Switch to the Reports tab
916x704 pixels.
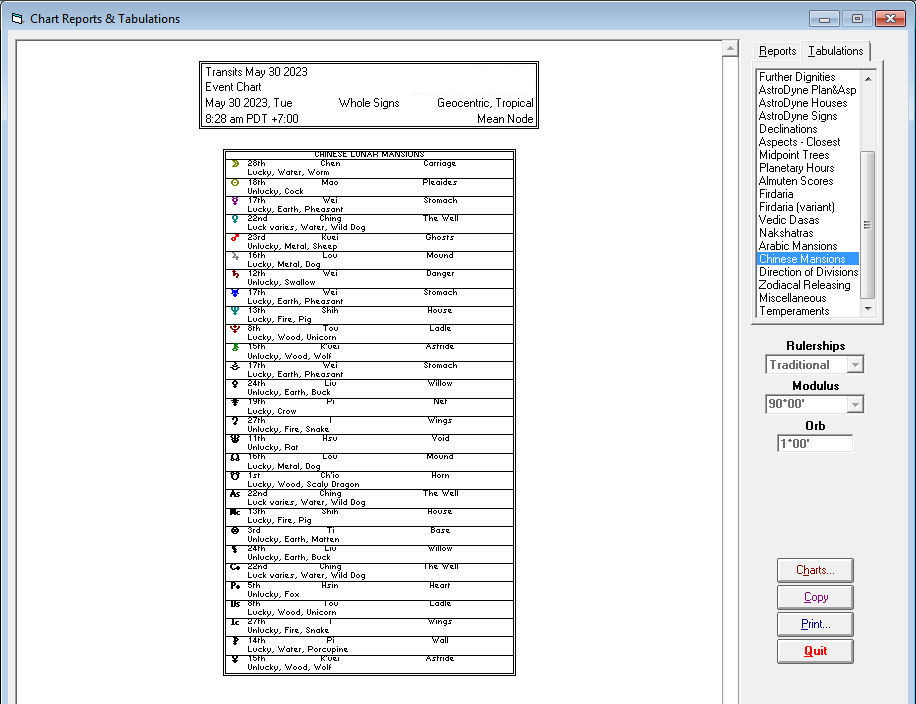pos(777,51)
